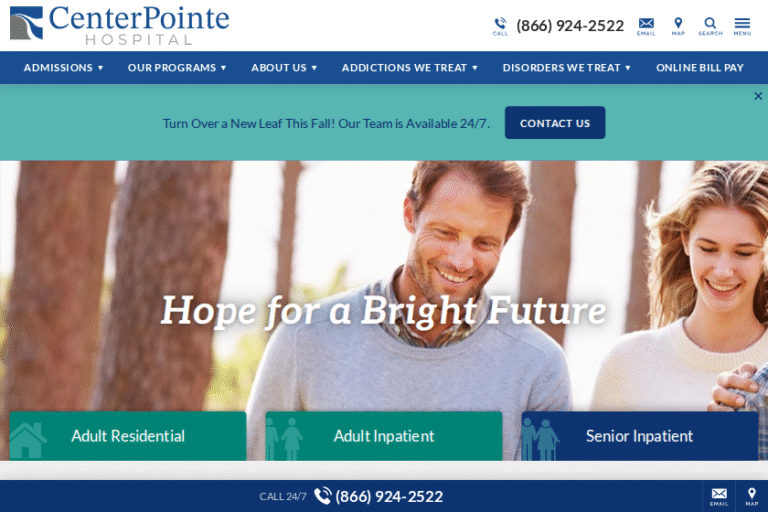This screenshot has width=768, height=512.
Task: Click the Map pin icon in header
Action: [x=678, y=26]
